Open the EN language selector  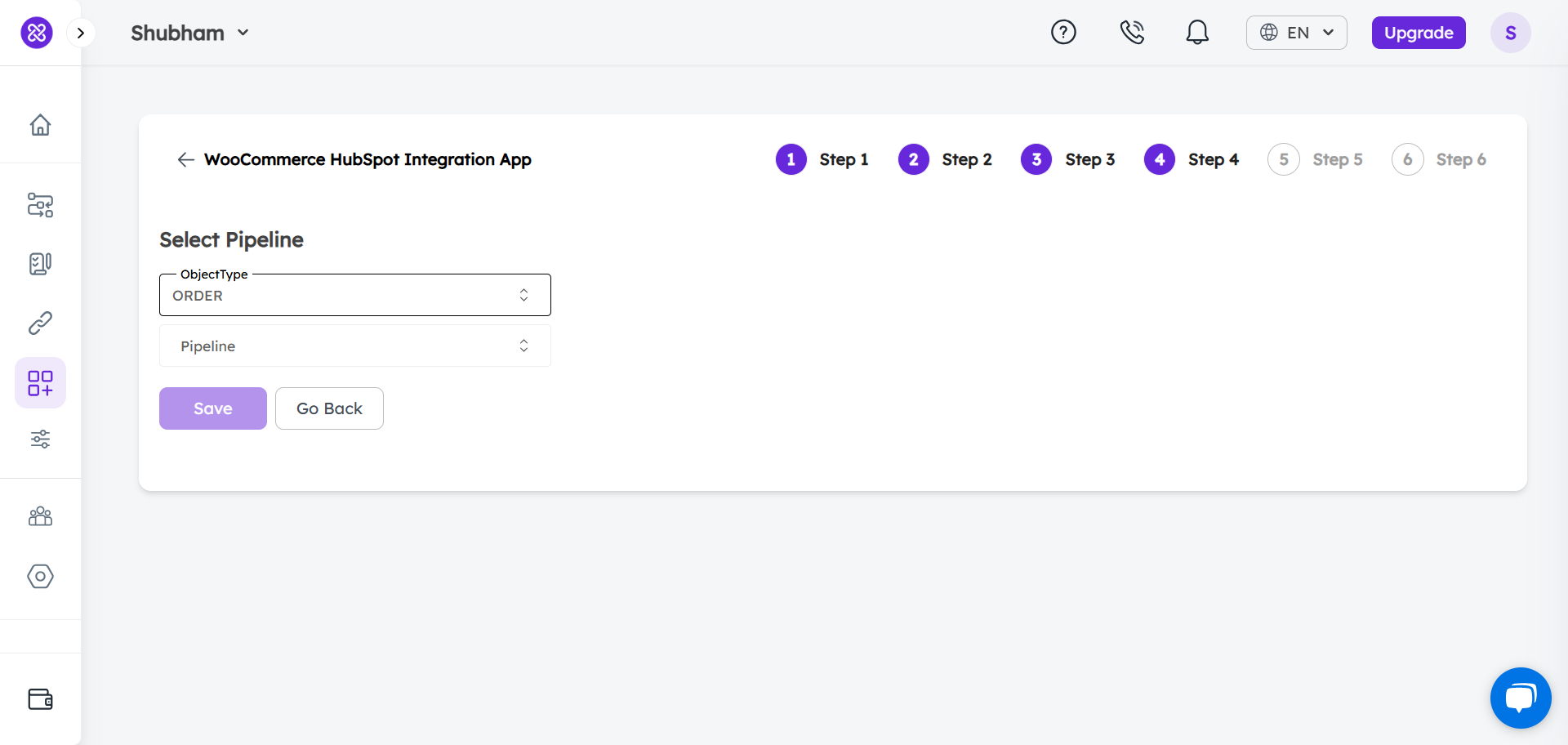[1296, 33]
